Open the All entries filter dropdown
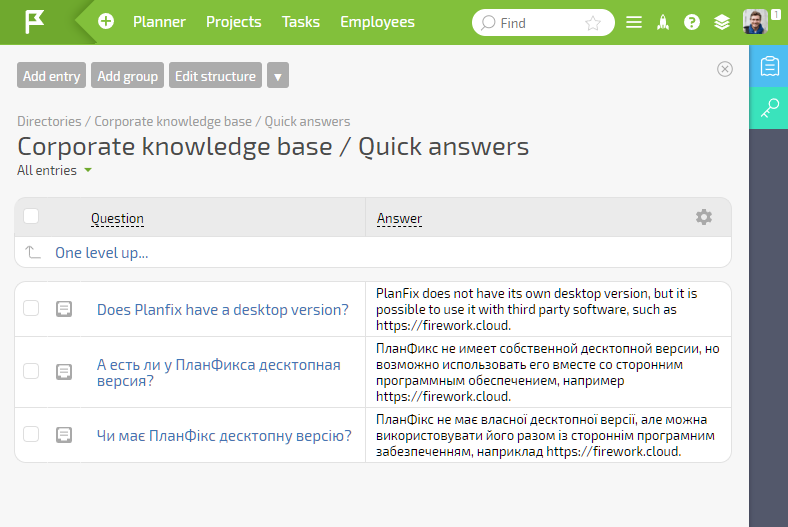 coord(54,170)
